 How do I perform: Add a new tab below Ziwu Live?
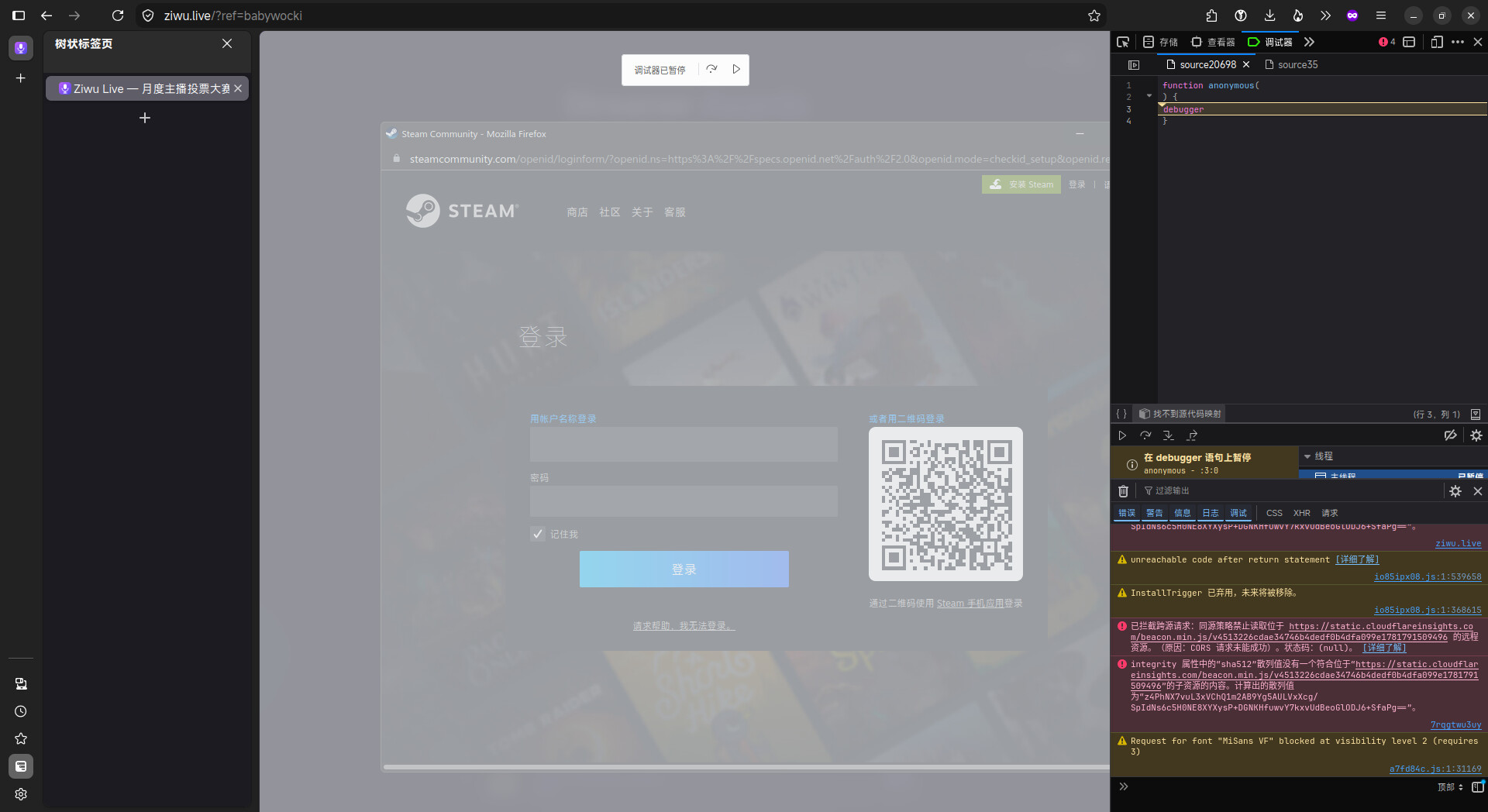(145, 118)
